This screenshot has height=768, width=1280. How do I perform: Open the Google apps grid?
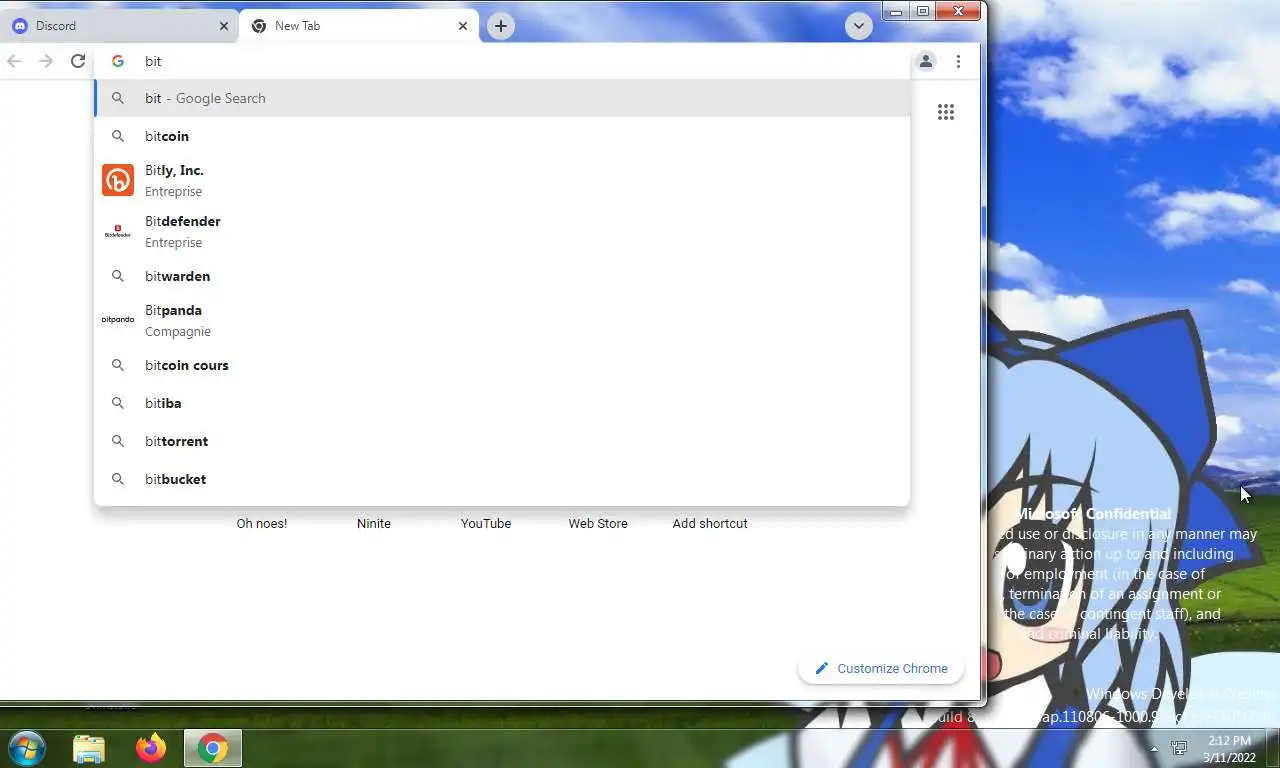(x=946, y=112)
